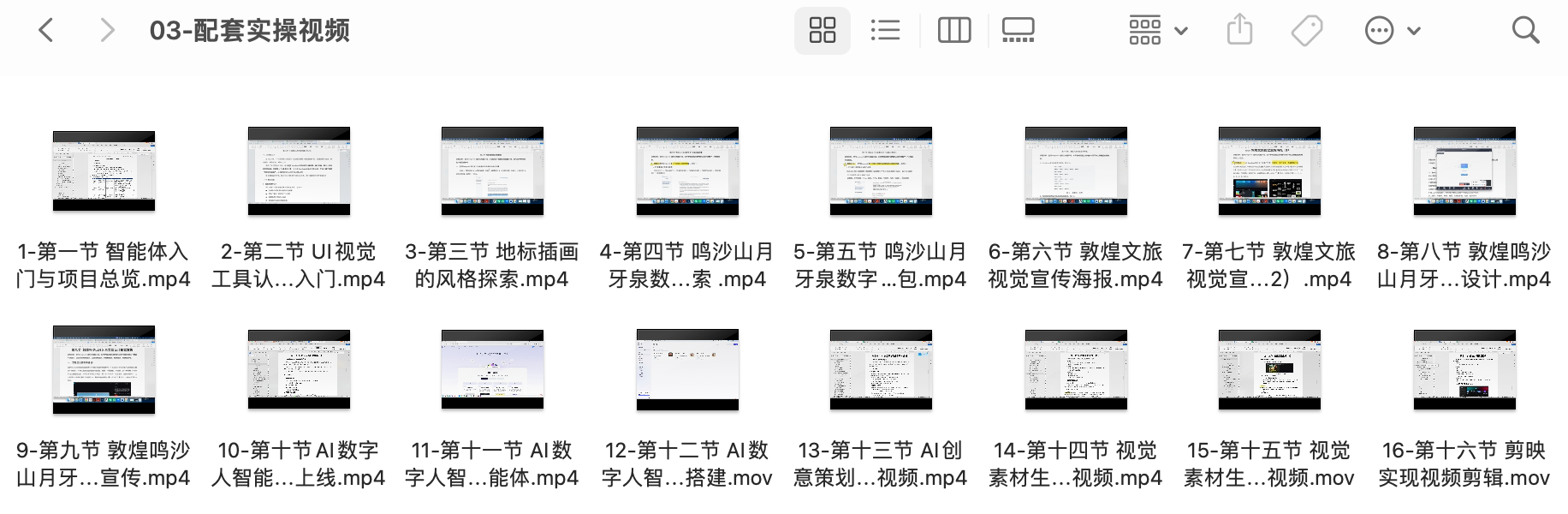Select the 9-第九节 video thumbnail
This screenshot has height=514, width=1568.
(x=104, y=370)
